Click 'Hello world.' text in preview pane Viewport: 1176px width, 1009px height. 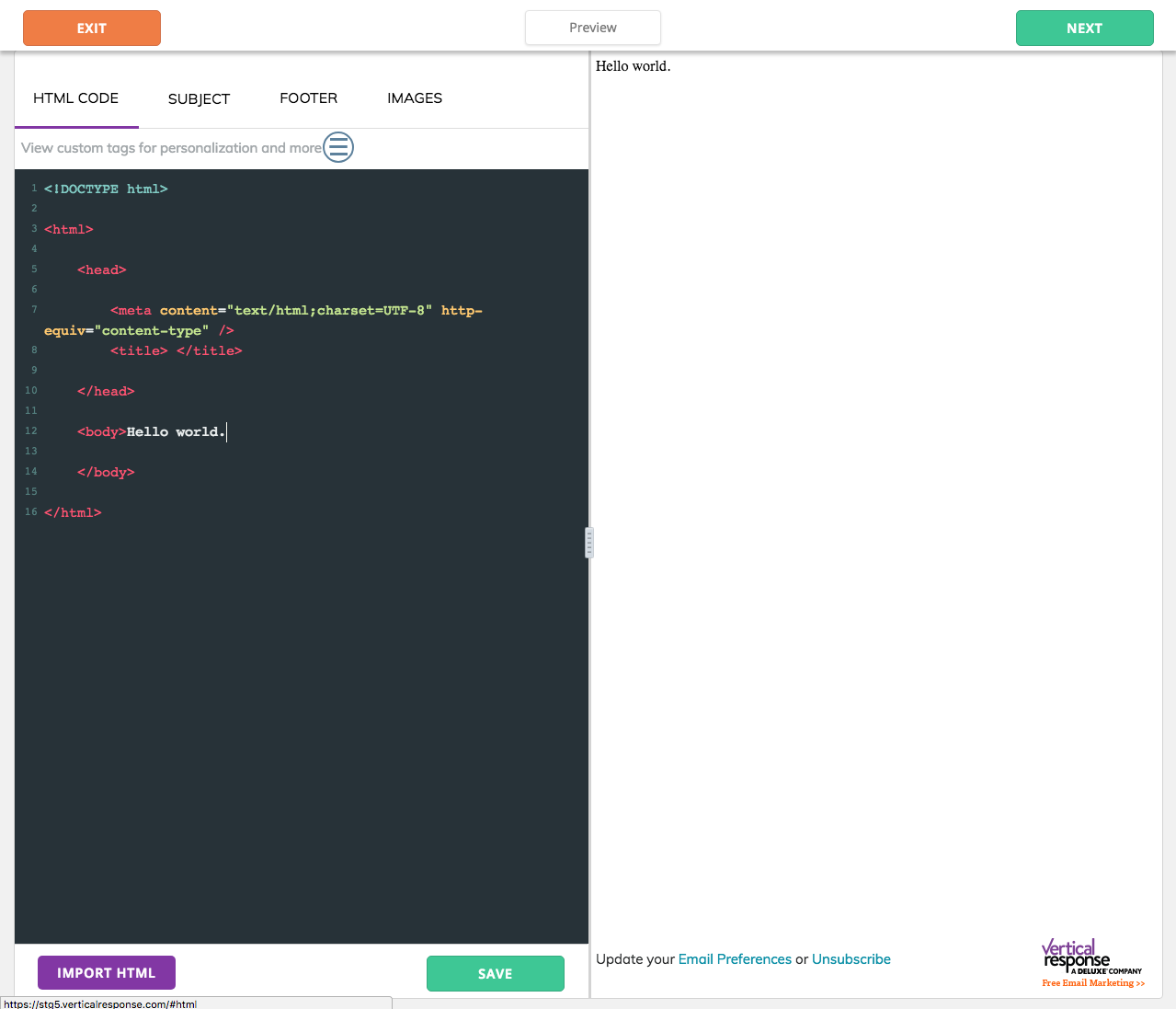coord(634,66)
